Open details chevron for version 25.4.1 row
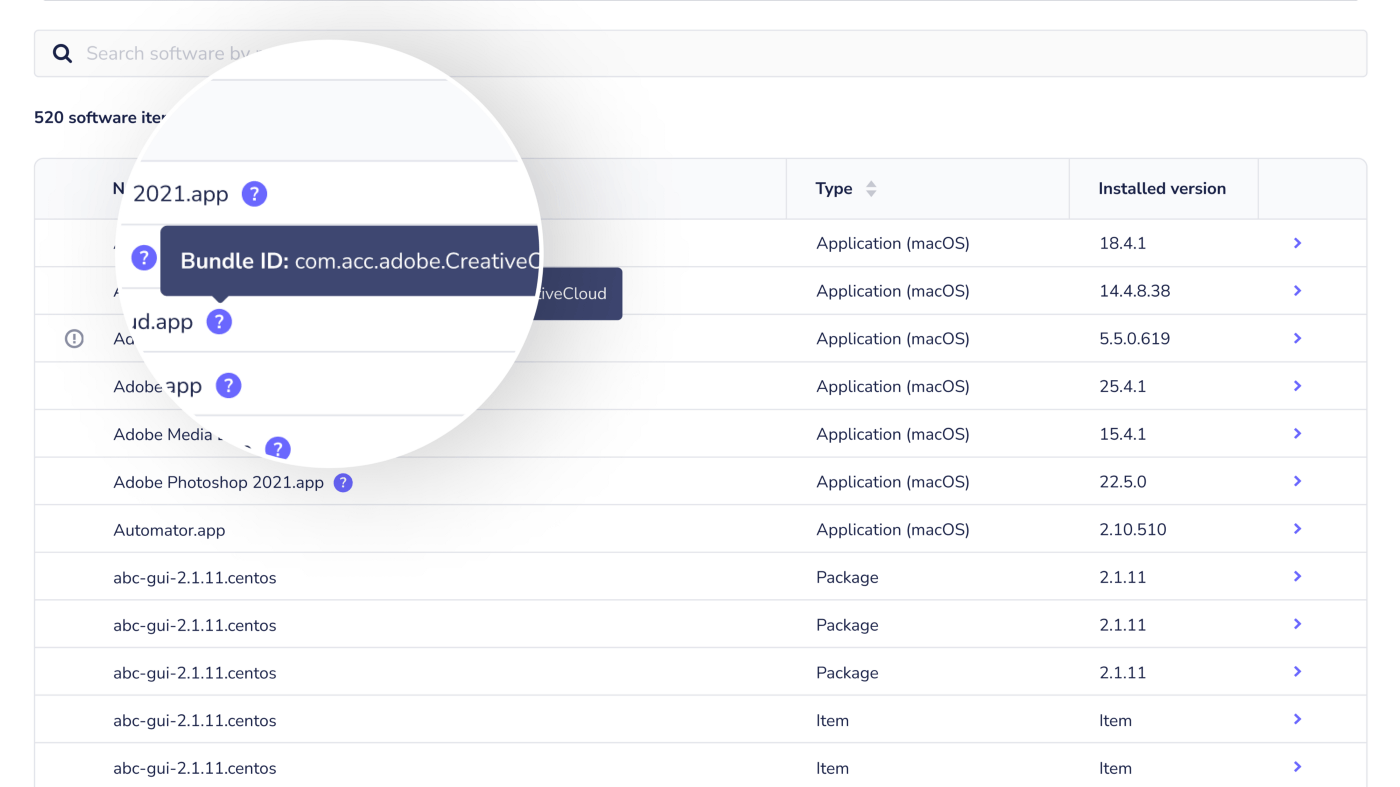This screenshot has height=787, width=1400. [1297, 386]
